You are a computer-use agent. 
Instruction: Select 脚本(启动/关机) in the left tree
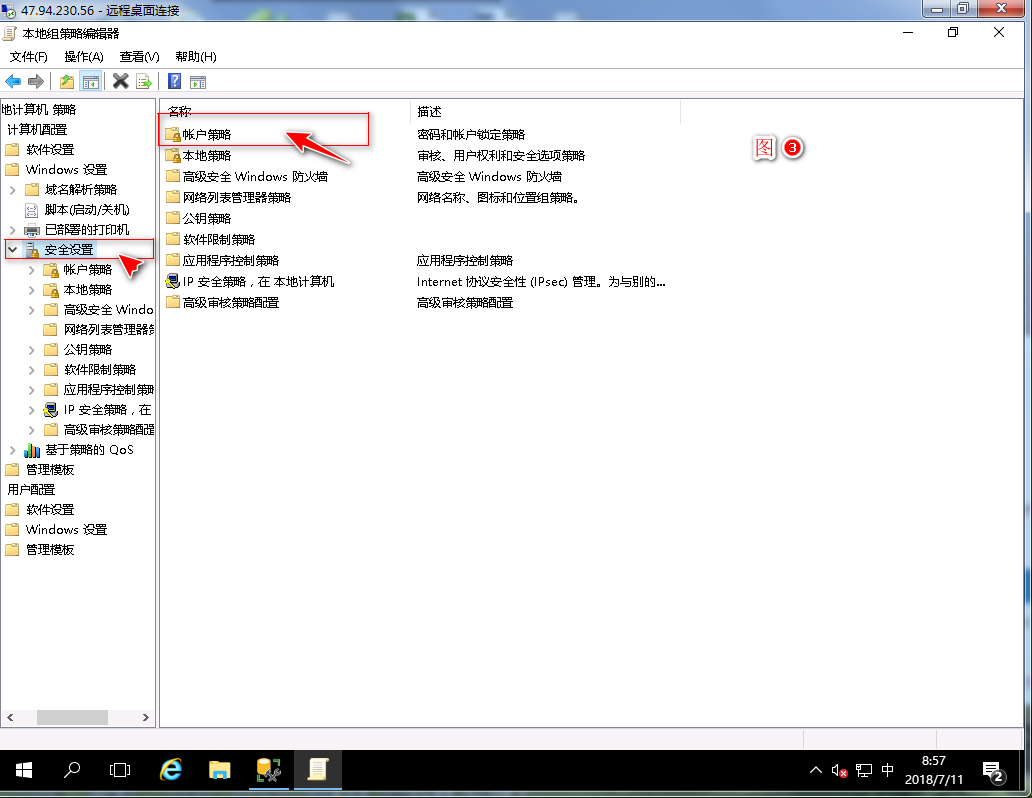87,210
